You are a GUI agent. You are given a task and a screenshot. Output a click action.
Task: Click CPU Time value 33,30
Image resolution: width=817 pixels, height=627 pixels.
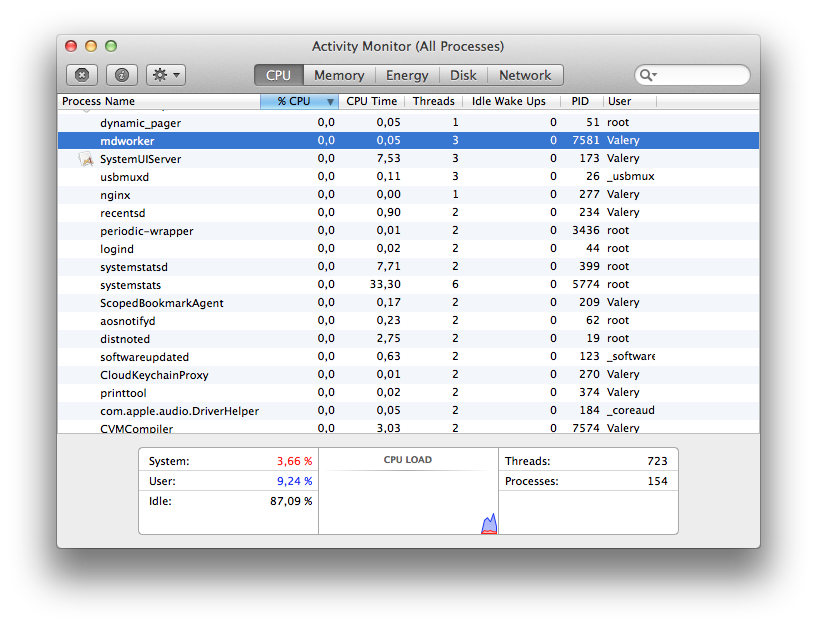pos(385,284)
